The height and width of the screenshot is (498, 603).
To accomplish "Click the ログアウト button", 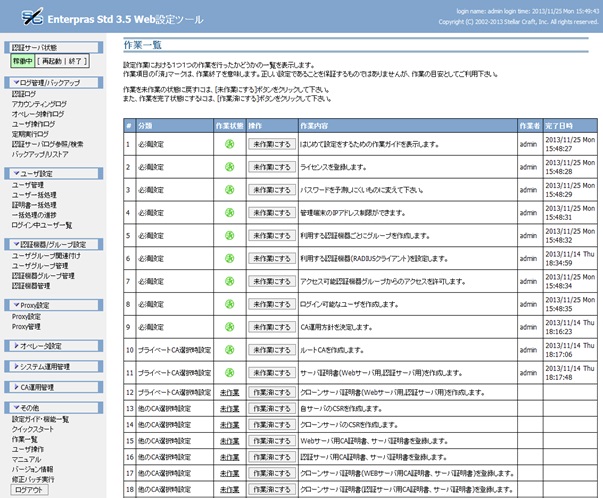I will click(x=30, y=490).
